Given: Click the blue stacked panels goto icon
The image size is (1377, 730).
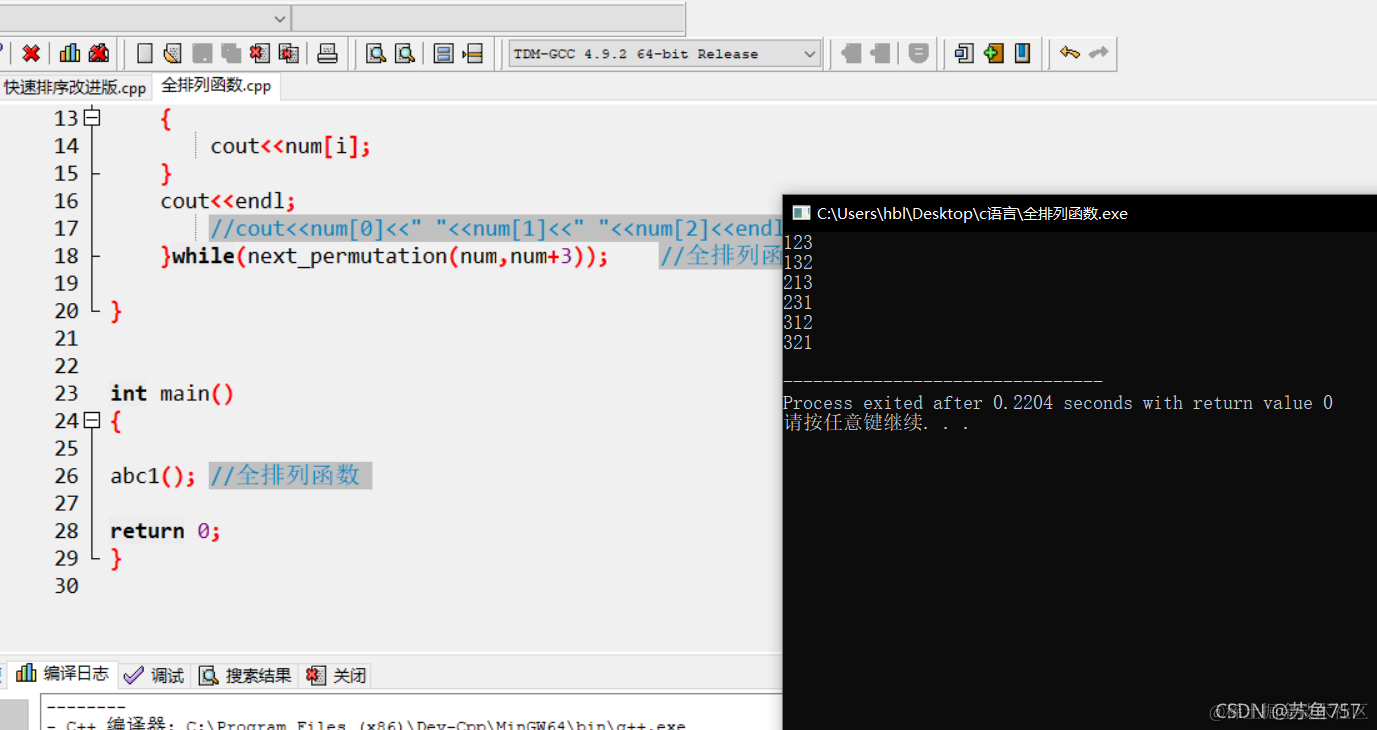Looking at the screenshot, I should [x=444, y=53].
